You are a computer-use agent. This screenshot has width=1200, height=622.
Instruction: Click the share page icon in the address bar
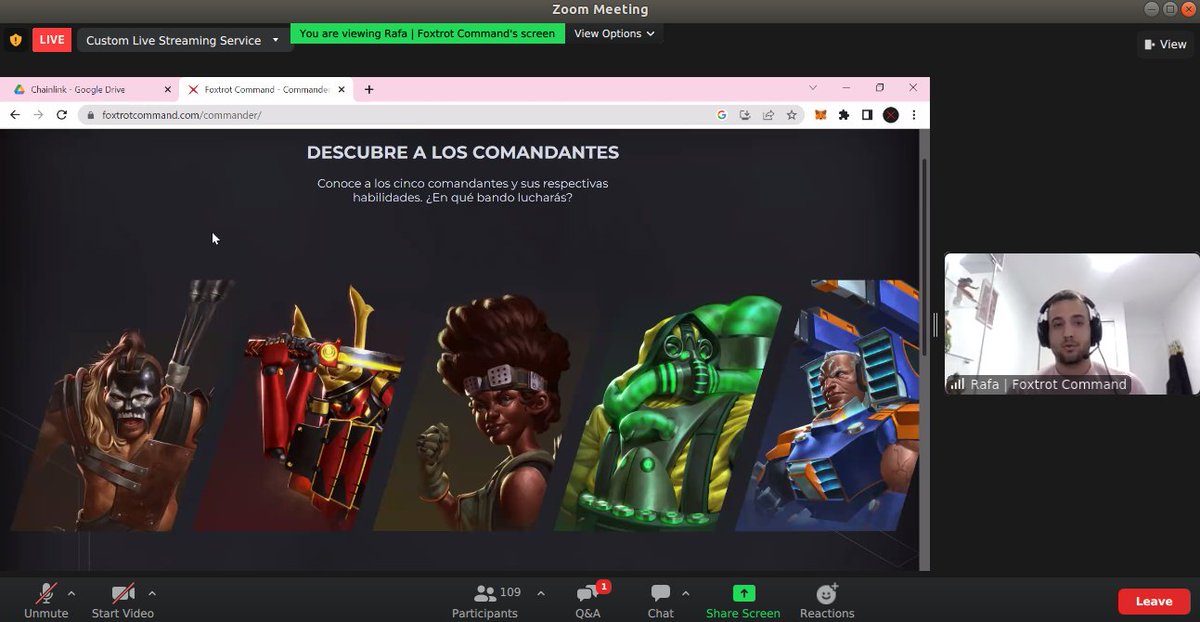click(768, 115)
